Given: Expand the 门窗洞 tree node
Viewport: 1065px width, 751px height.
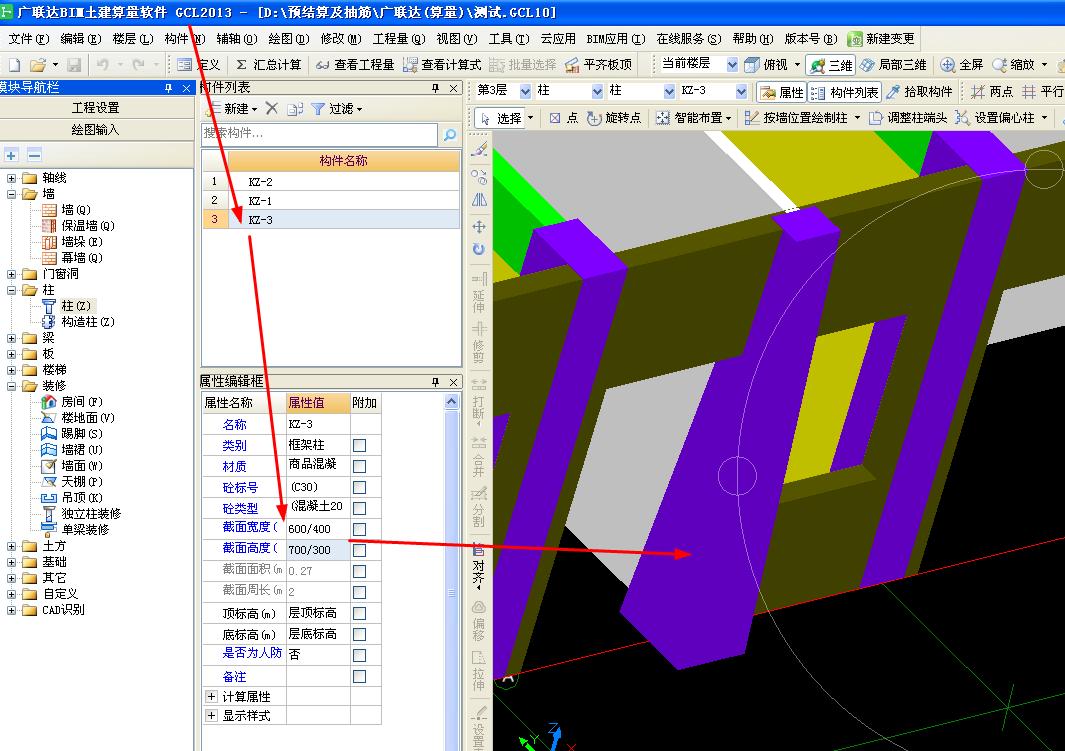Looking at the screenshot, I should pos(12,274).
